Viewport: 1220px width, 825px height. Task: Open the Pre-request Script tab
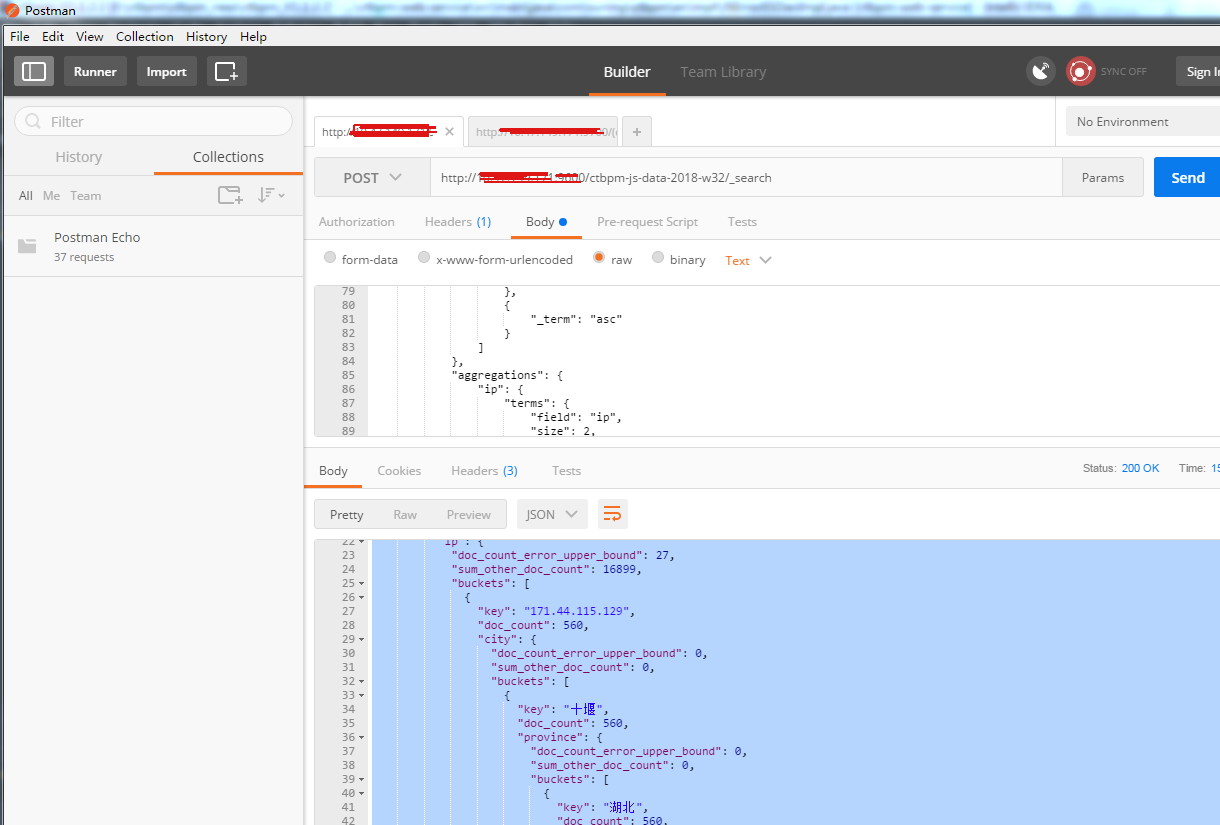(x=647, y=222)
